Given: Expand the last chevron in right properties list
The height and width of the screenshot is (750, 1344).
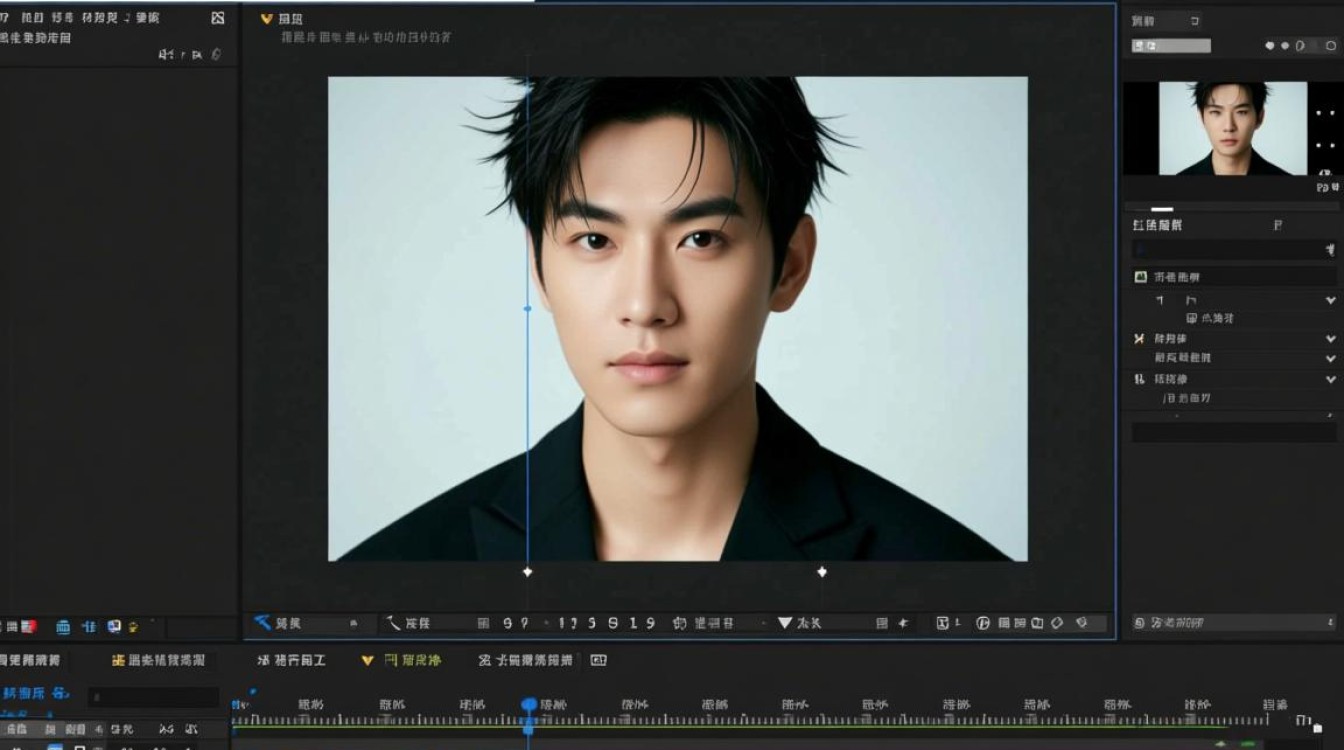Looking at the screenshot, I should (1331, 380).
